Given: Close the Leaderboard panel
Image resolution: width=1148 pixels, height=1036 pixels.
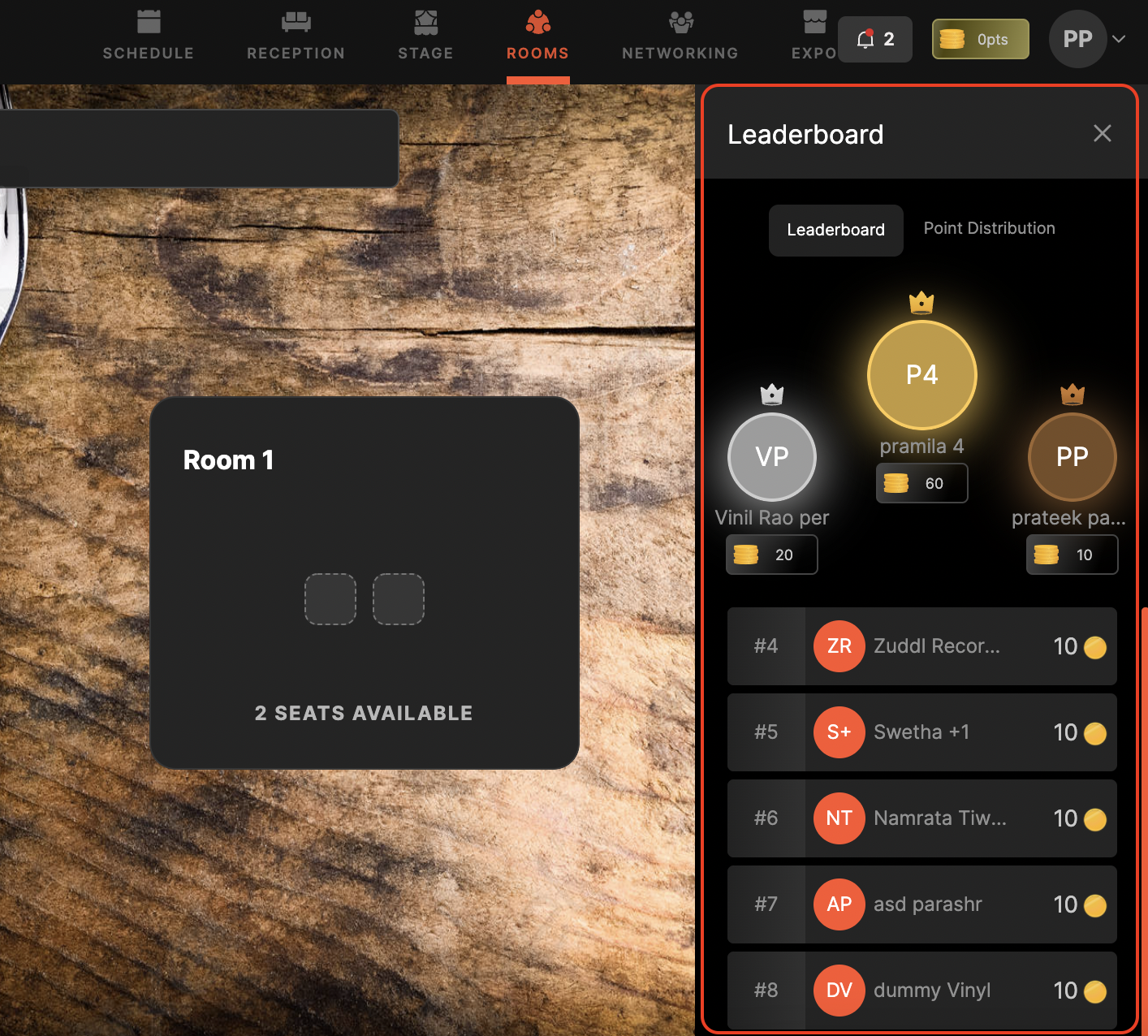Looking at the screenshot, I should [1102, 133].
